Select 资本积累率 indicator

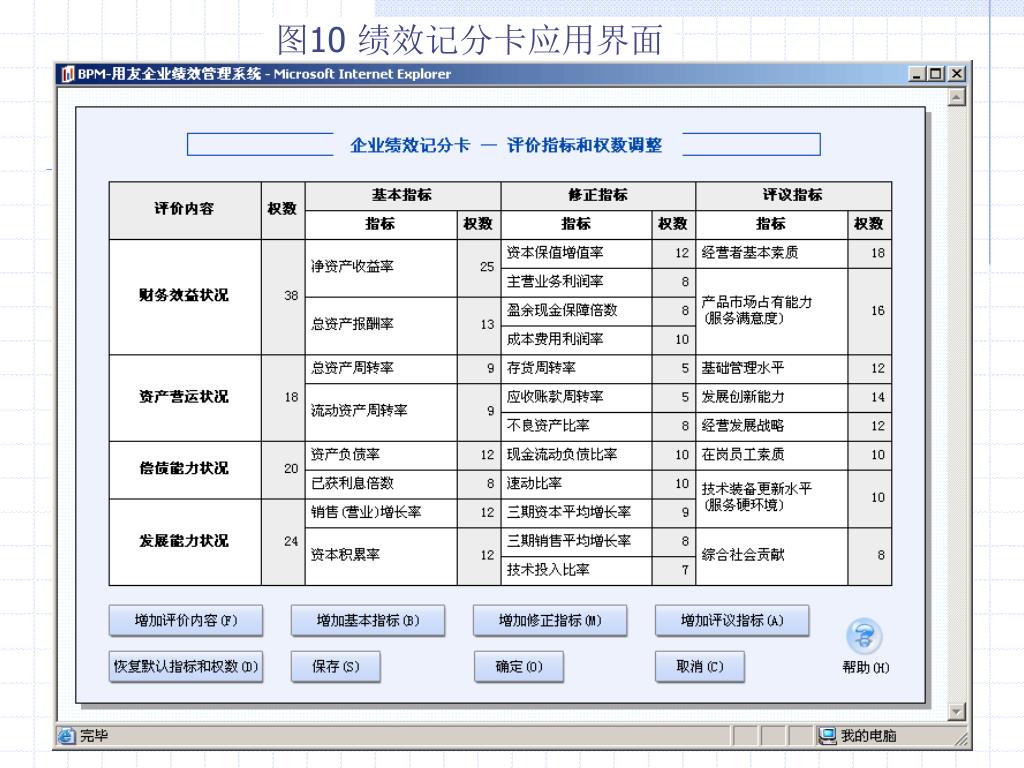(x=381, y=556)
